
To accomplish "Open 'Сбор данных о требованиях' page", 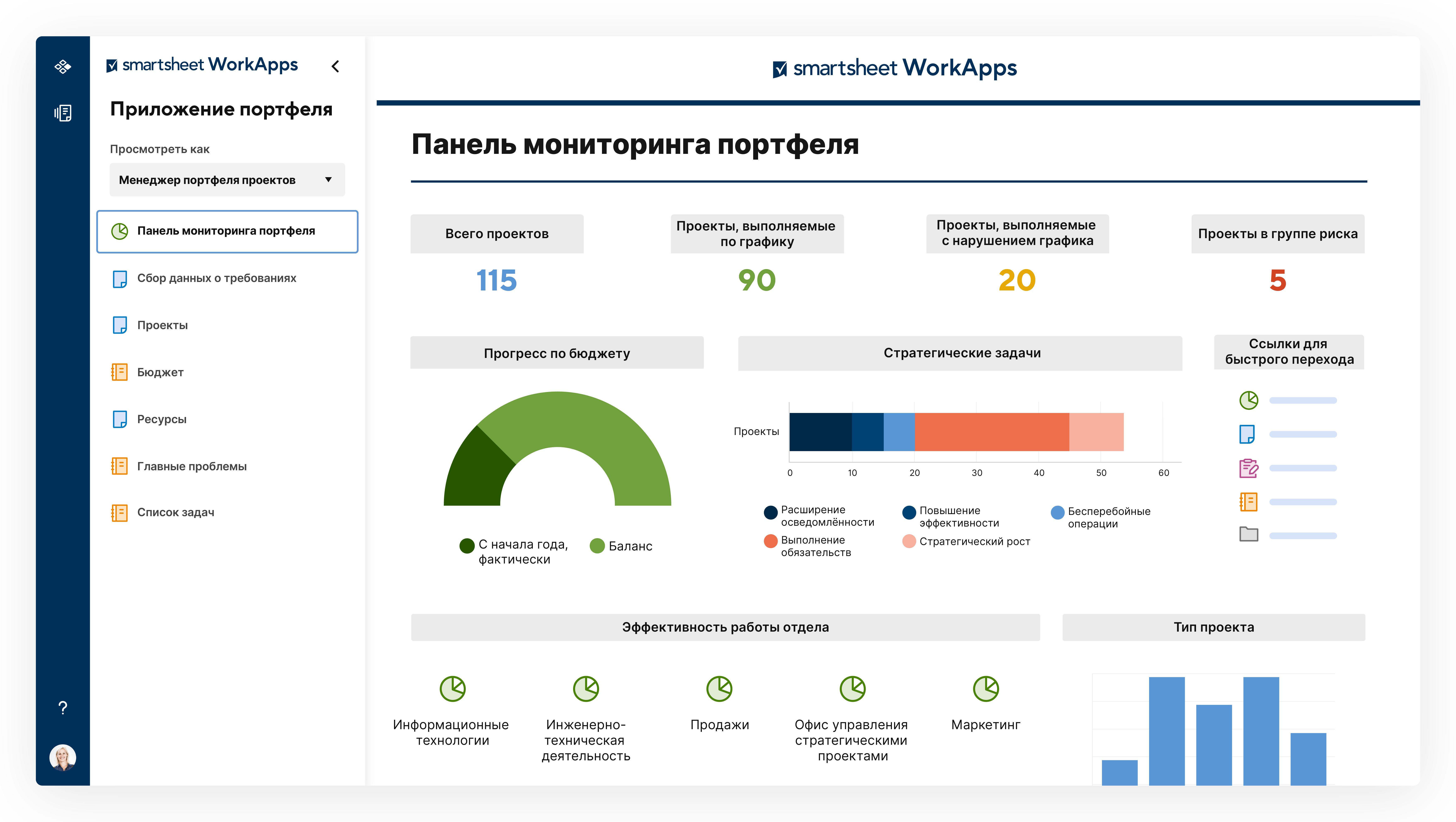I will coord(217,278).
